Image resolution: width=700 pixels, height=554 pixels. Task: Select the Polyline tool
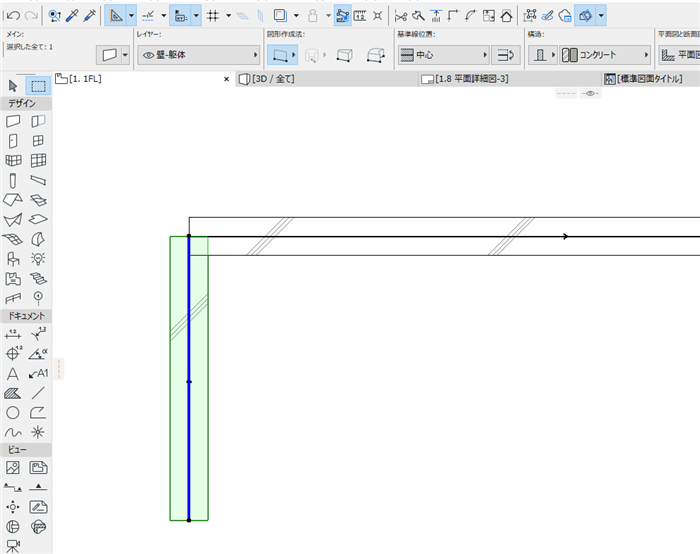38,413
